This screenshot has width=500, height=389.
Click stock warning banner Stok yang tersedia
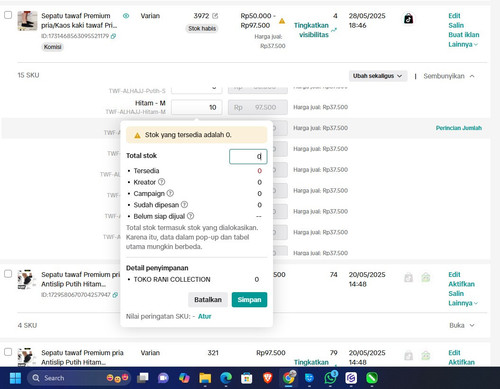pos(197,135)
